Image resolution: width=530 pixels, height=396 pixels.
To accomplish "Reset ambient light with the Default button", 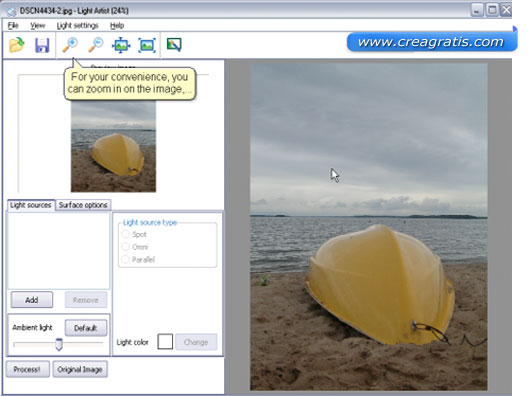I will (x=86, y=328).
